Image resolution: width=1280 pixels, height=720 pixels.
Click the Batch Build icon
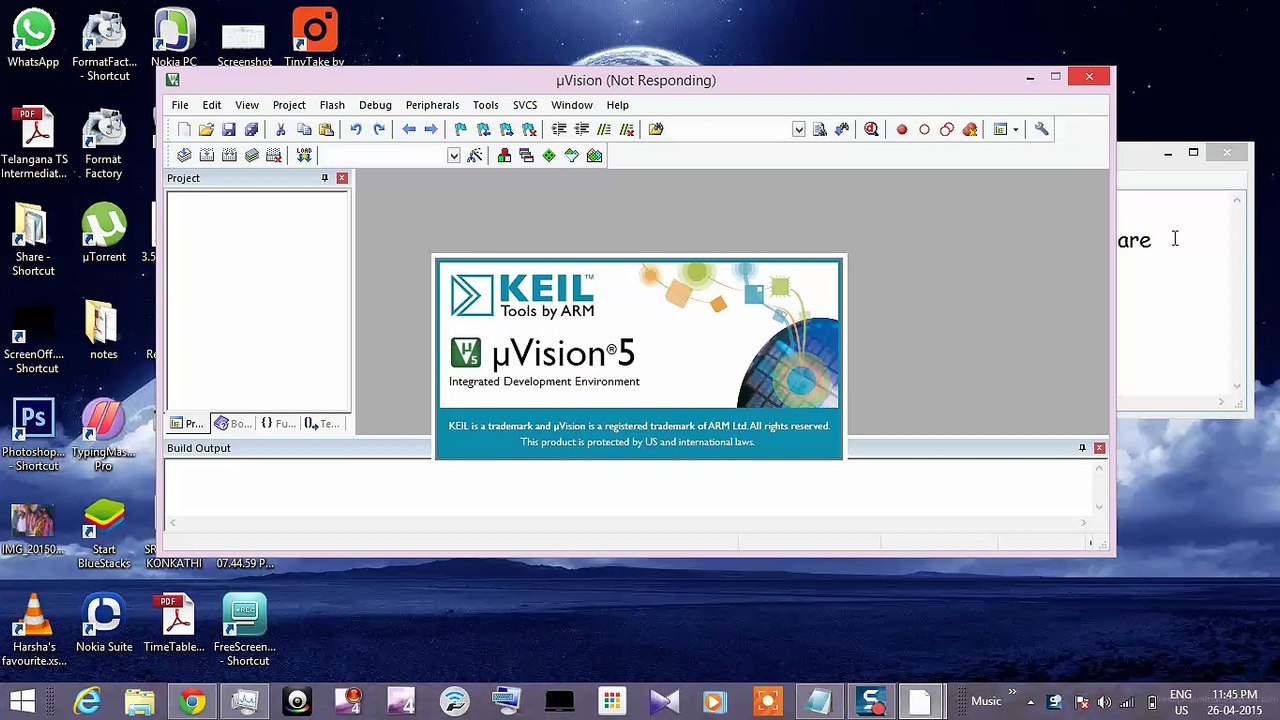point(252,155)
